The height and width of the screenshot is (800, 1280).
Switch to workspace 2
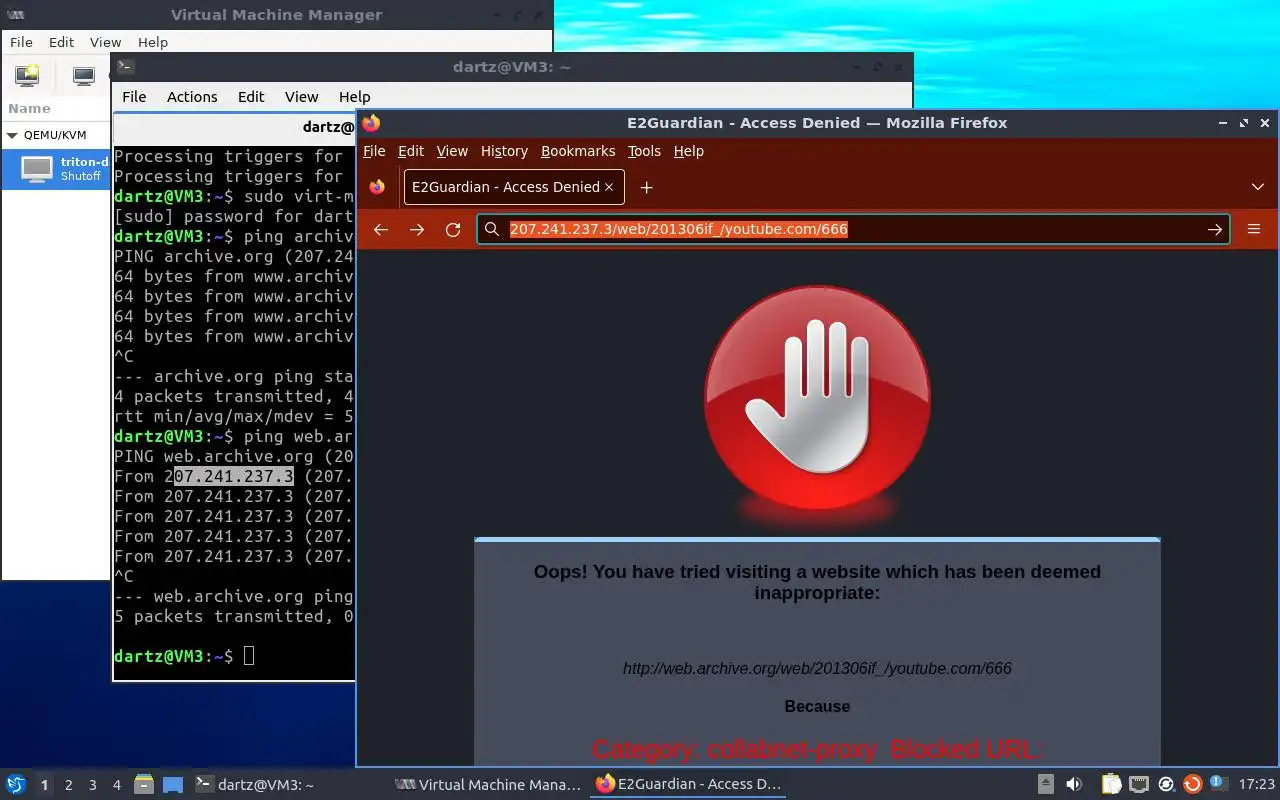(x=69, y=785)
